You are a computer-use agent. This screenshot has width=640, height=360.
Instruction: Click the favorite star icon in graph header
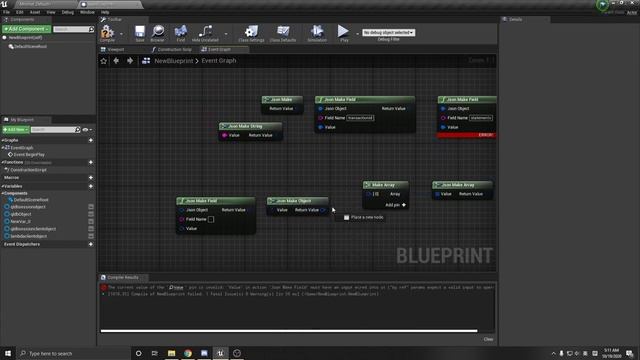click(x=104, y=61)
